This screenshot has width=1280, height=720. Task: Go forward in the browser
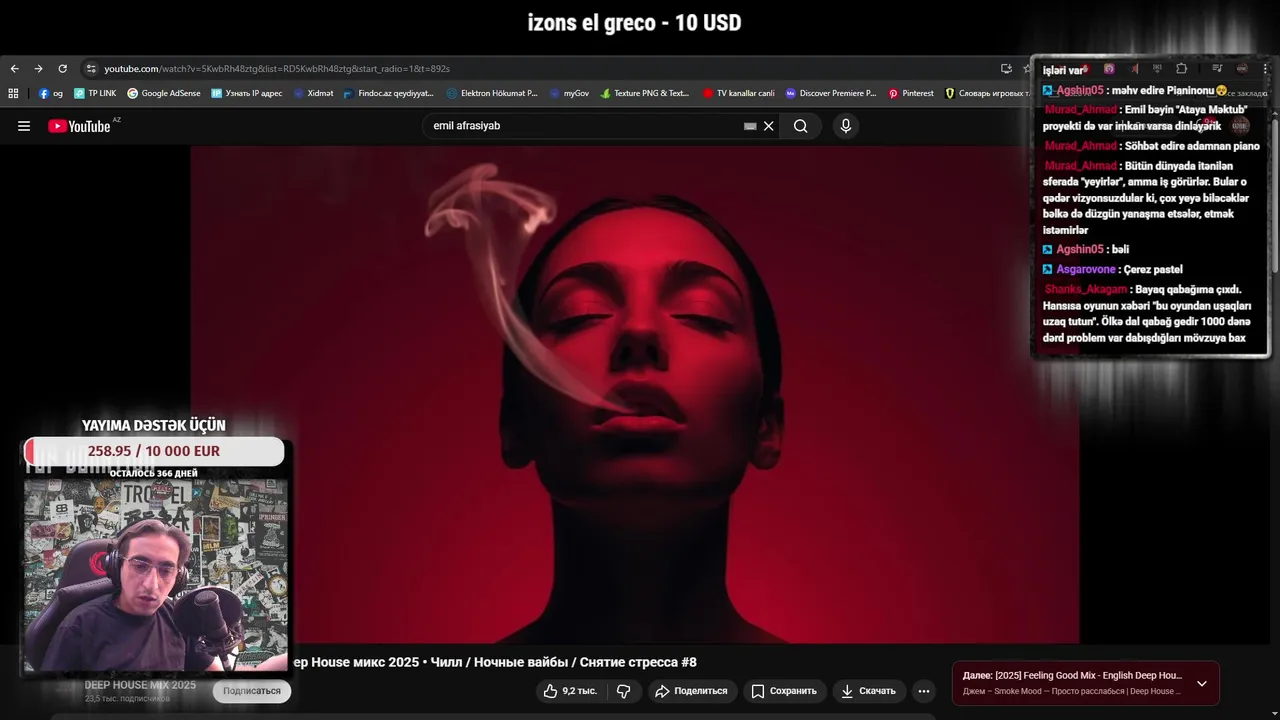38,69
